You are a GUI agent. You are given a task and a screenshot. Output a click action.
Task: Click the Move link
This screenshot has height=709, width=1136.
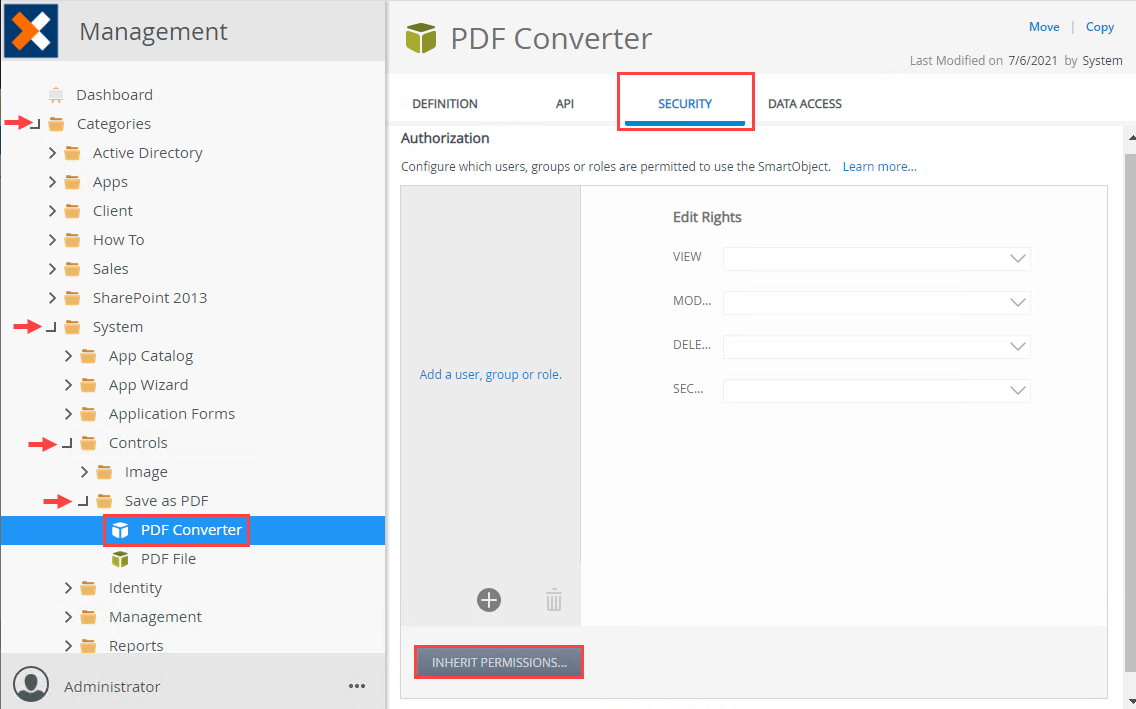click(x=1044, y=27)
